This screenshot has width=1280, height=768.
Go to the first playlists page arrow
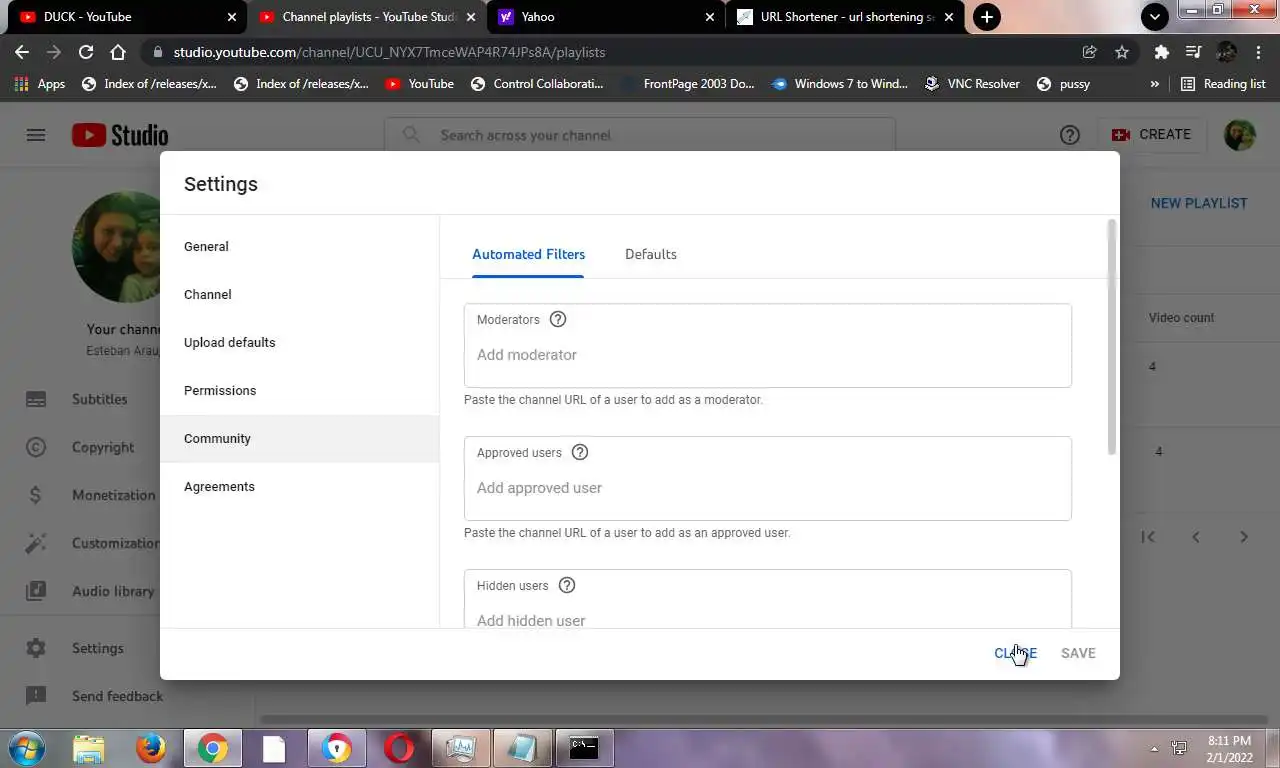pos(1148,537)
